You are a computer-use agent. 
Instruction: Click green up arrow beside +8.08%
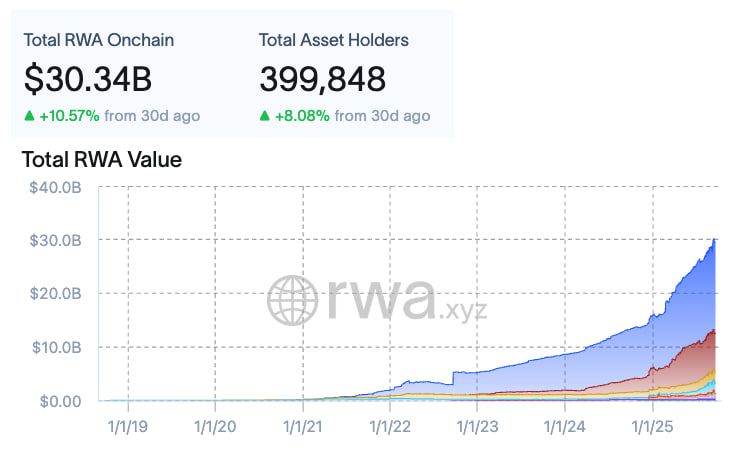click(x=265, y=116)
